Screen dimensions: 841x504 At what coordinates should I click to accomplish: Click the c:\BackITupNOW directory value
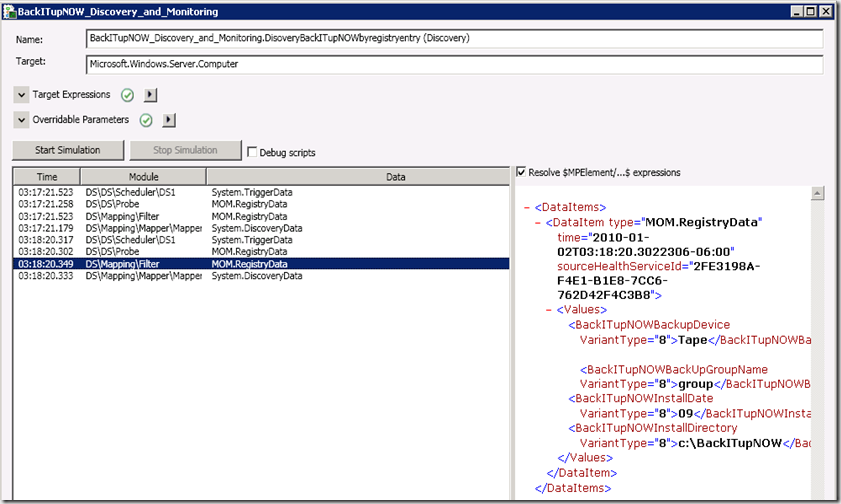click(x=730, y=443)
